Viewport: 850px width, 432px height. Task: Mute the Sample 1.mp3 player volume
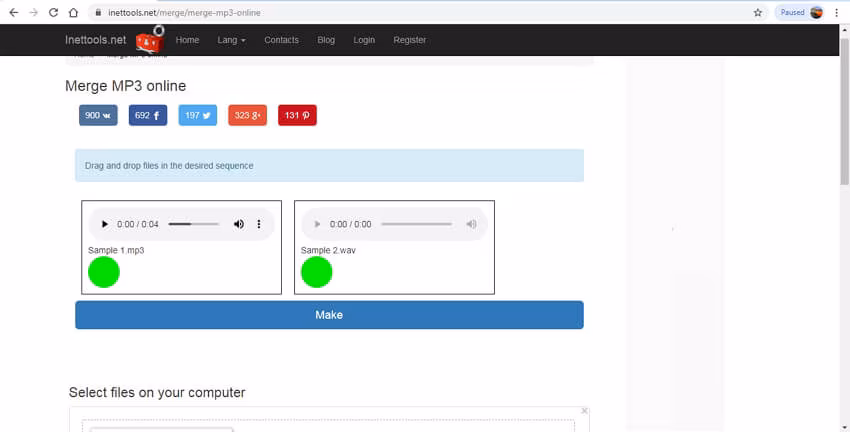point(239,224)
